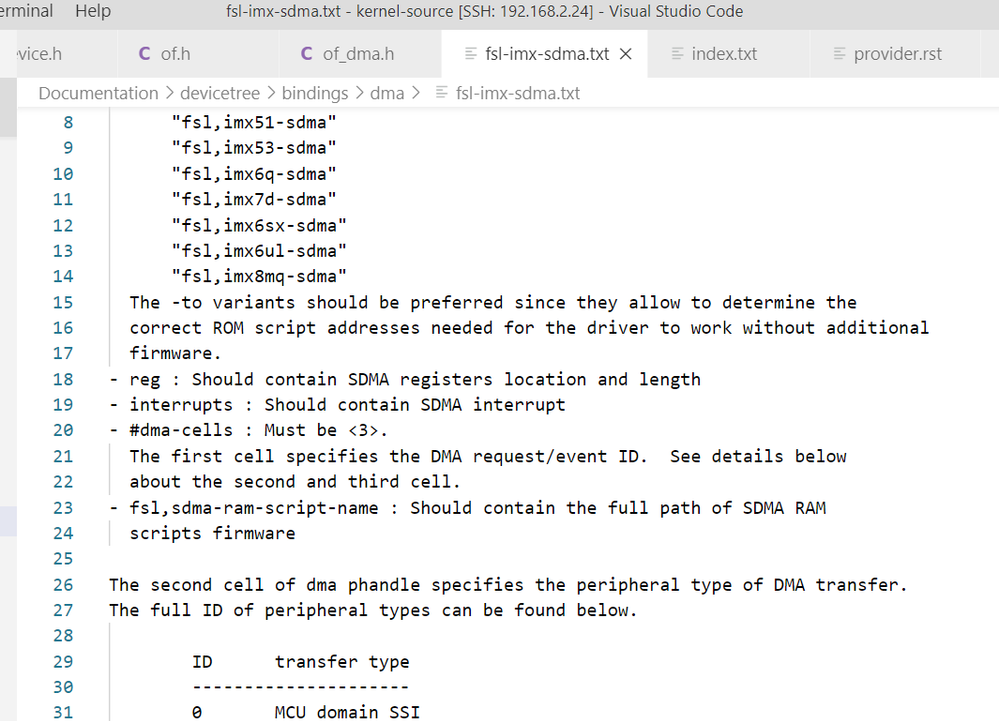999x721 pixels.
Task: Open the Help menu
Action: coord(93,11)
